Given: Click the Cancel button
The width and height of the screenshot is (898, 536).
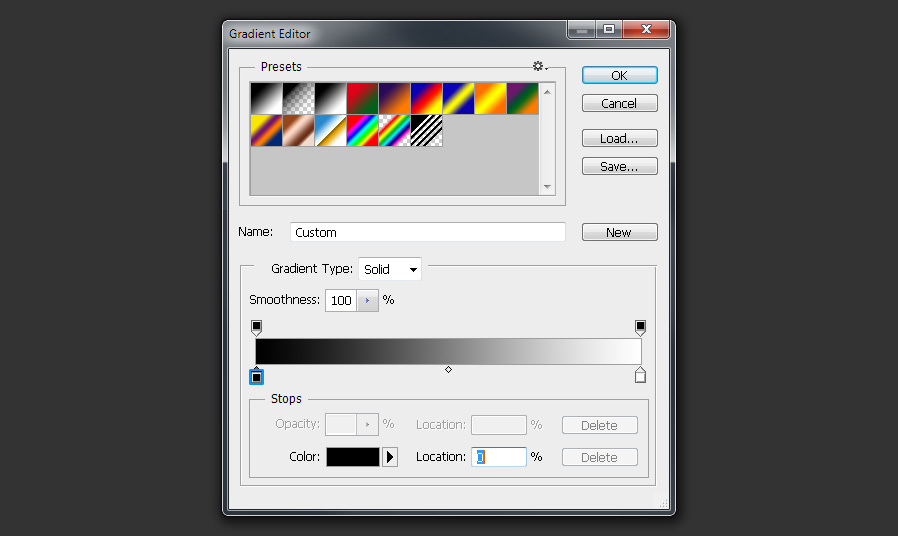Looking at the screenshot, I should pyautogui.click(x=620, y=104).
